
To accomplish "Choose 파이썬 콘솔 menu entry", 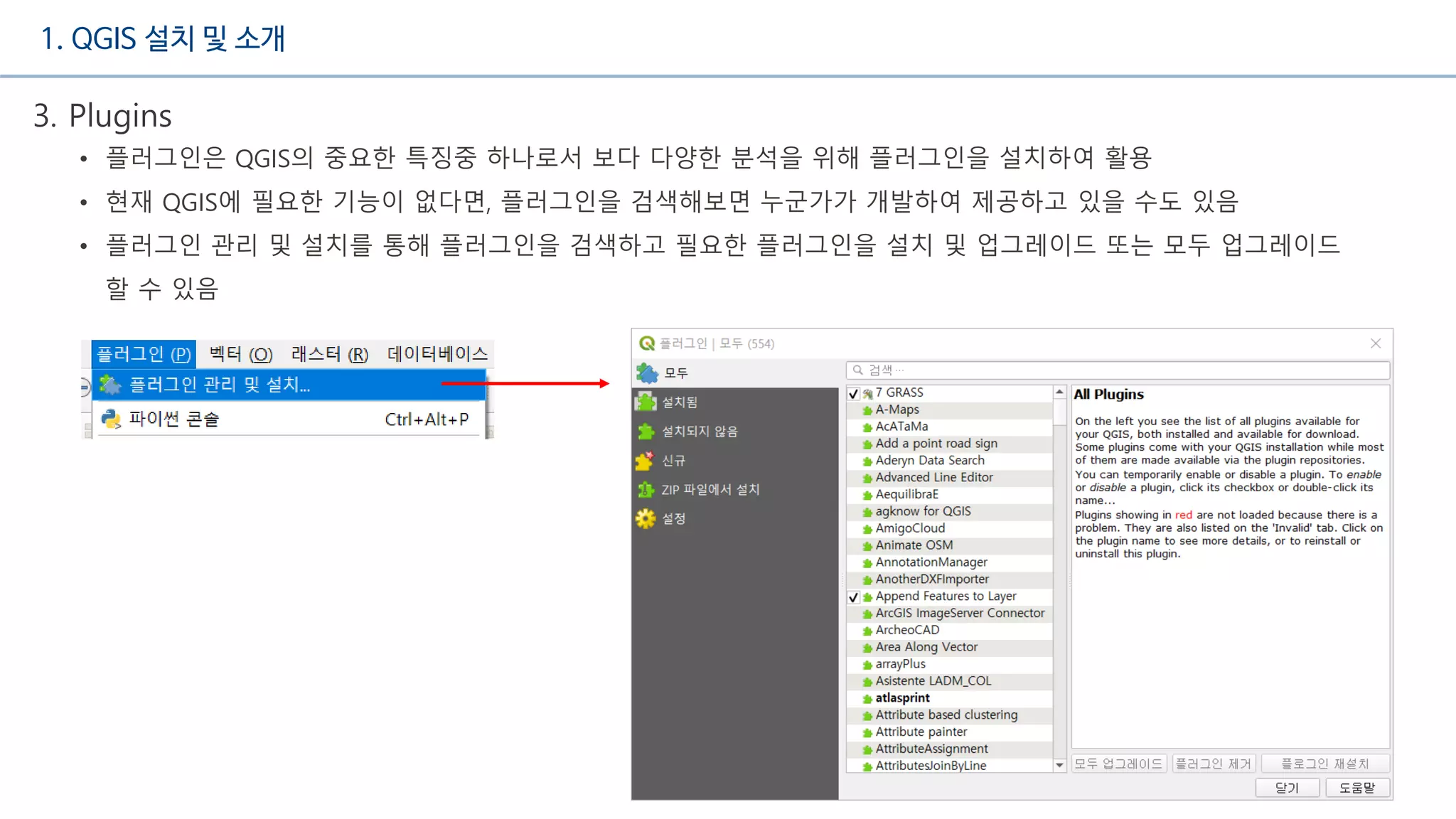I will click(289, 419).
